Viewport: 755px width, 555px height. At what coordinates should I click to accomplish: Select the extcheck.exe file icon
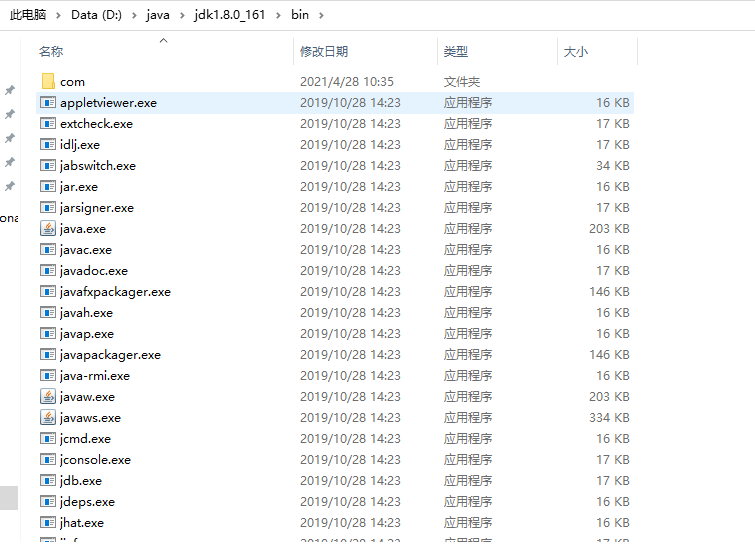[48, 124]
